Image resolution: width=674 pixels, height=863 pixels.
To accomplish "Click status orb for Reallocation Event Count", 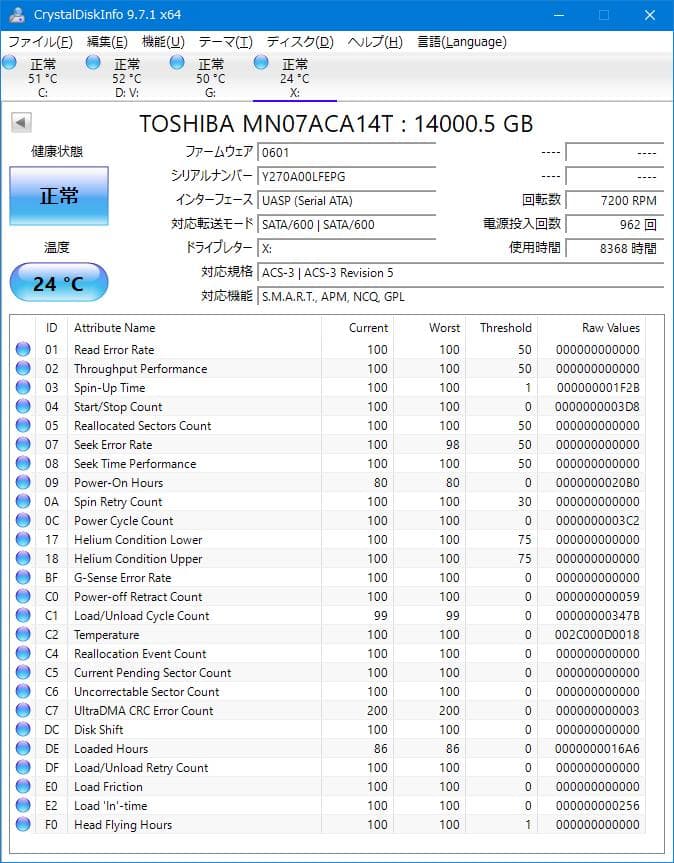I will coord(23,653).
